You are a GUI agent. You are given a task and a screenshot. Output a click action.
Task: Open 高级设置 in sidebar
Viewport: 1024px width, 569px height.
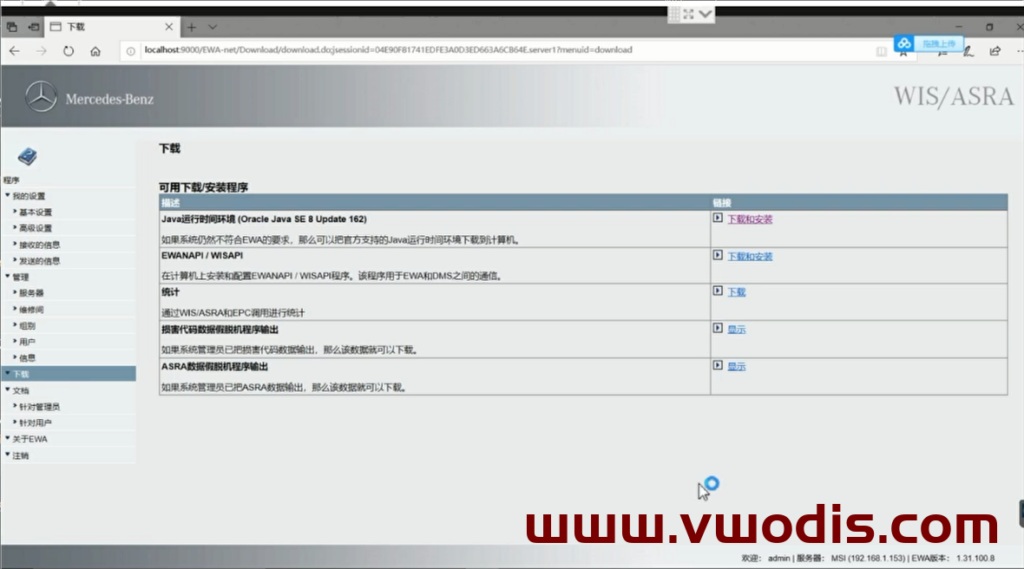pyautogui.click(x=33, y=228)
